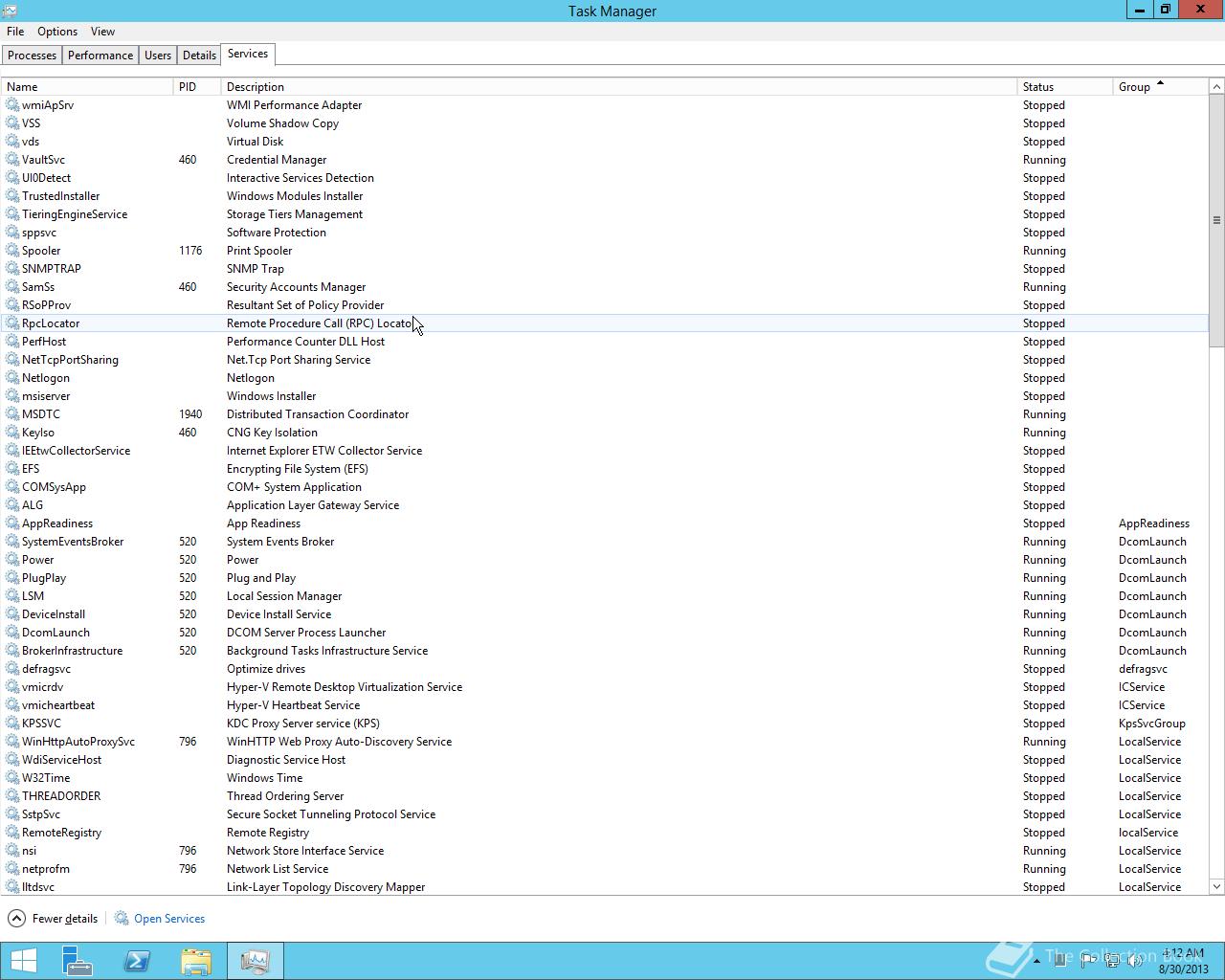
Task: Click the service icon next to MSDTC
Action: click(12, 414)
